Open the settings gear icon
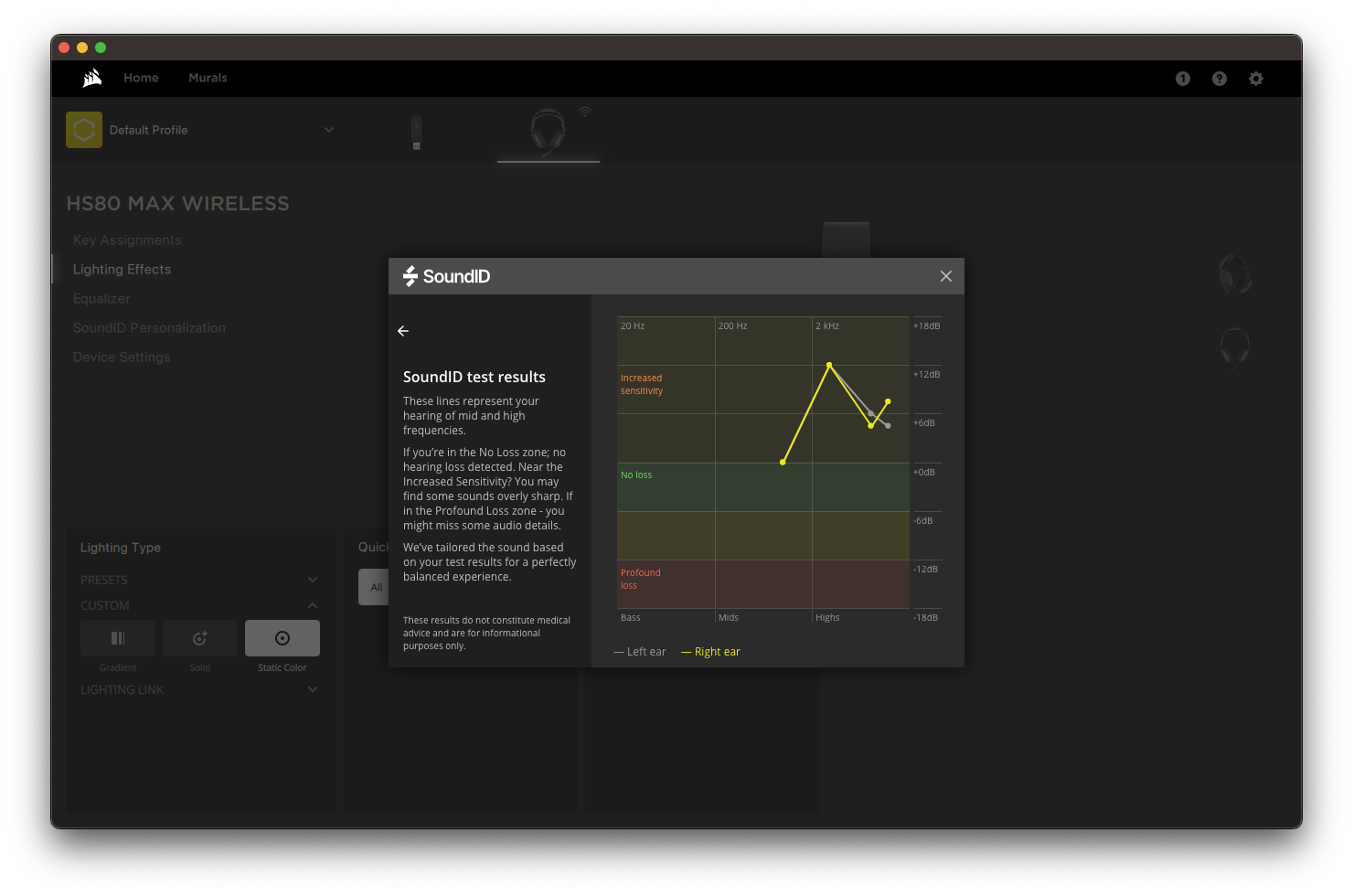Viewport: 1353px width, 896px height. click(x=1256, y=79)
